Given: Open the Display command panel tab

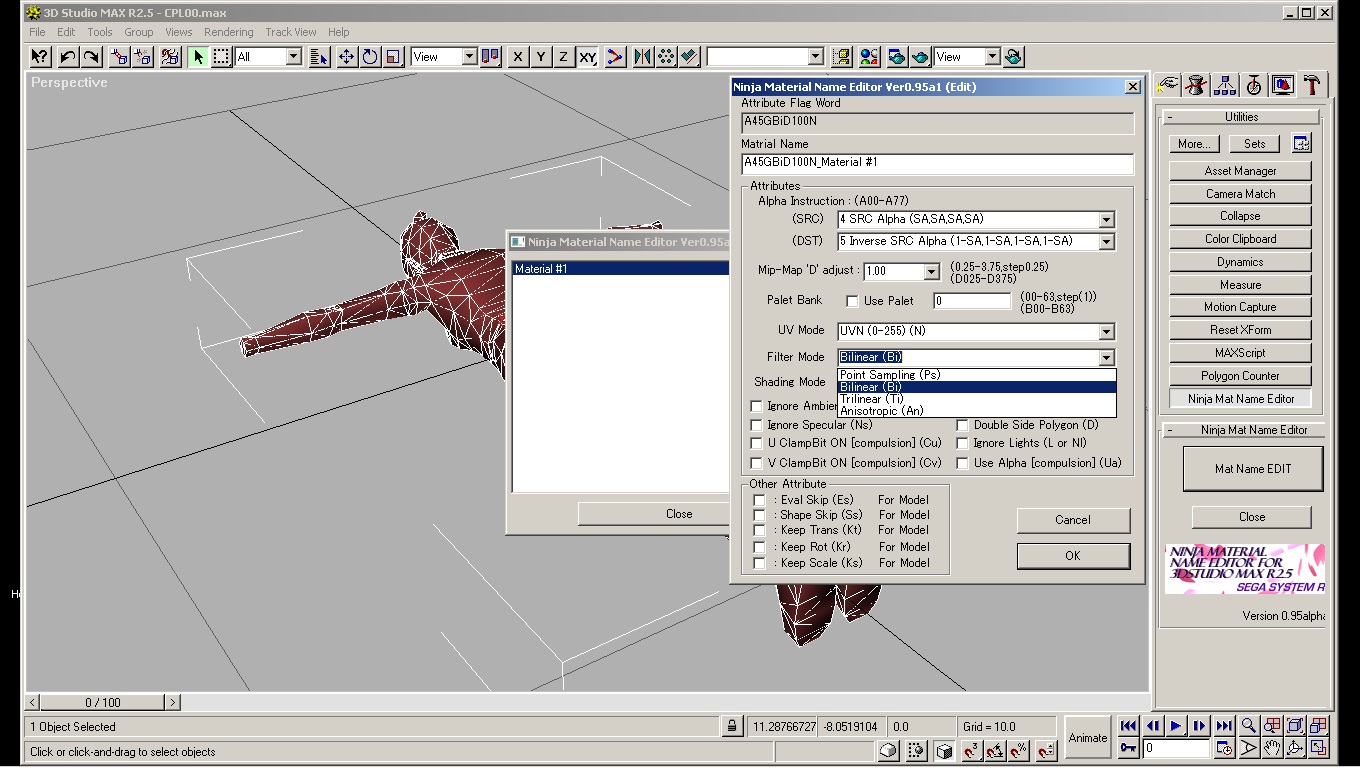Looking at the screenshot, I should tap(1283, 86).
